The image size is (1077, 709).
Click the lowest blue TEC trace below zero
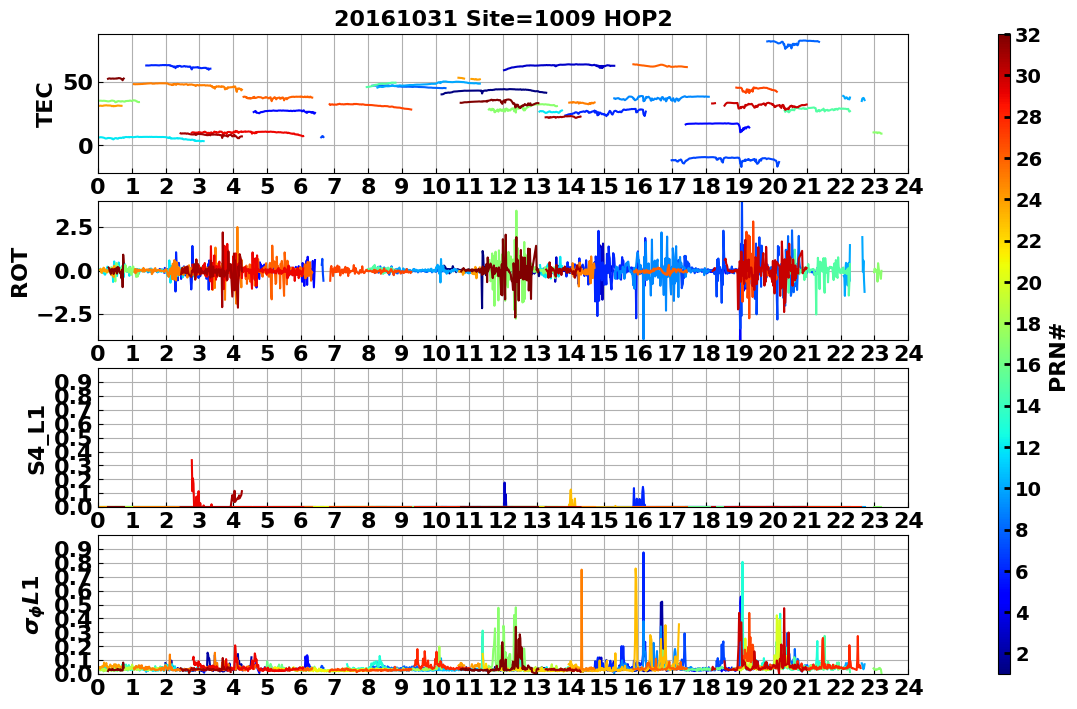point(725,160)
